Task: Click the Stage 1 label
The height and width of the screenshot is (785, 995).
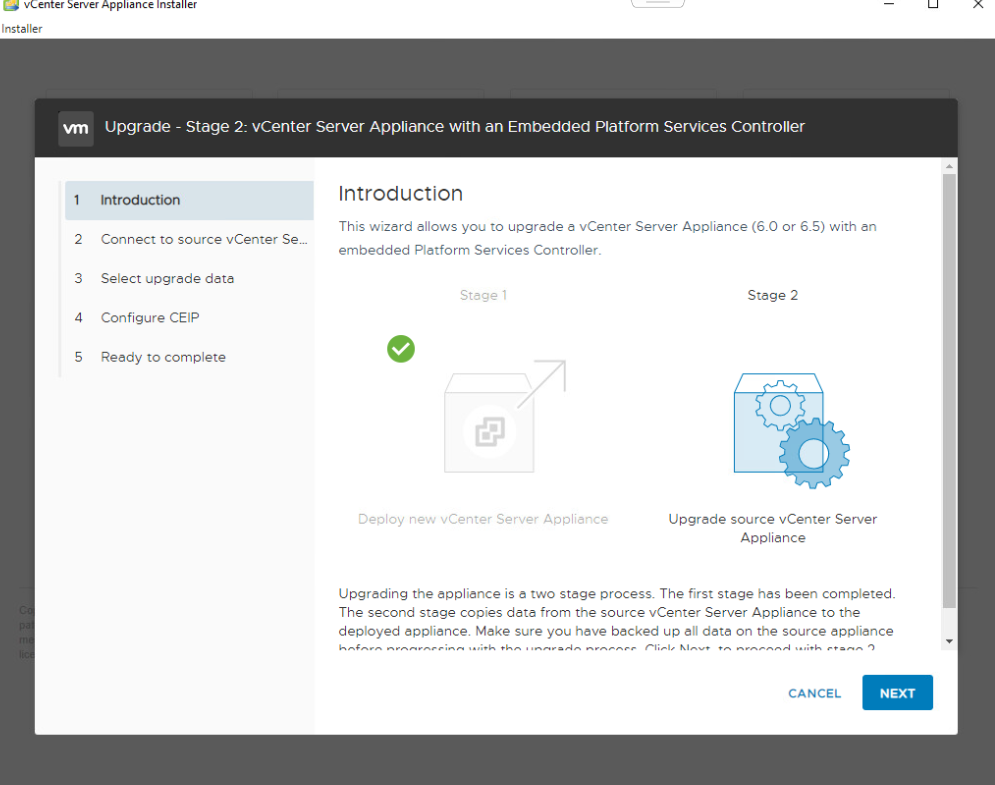Action: point(483,295)
